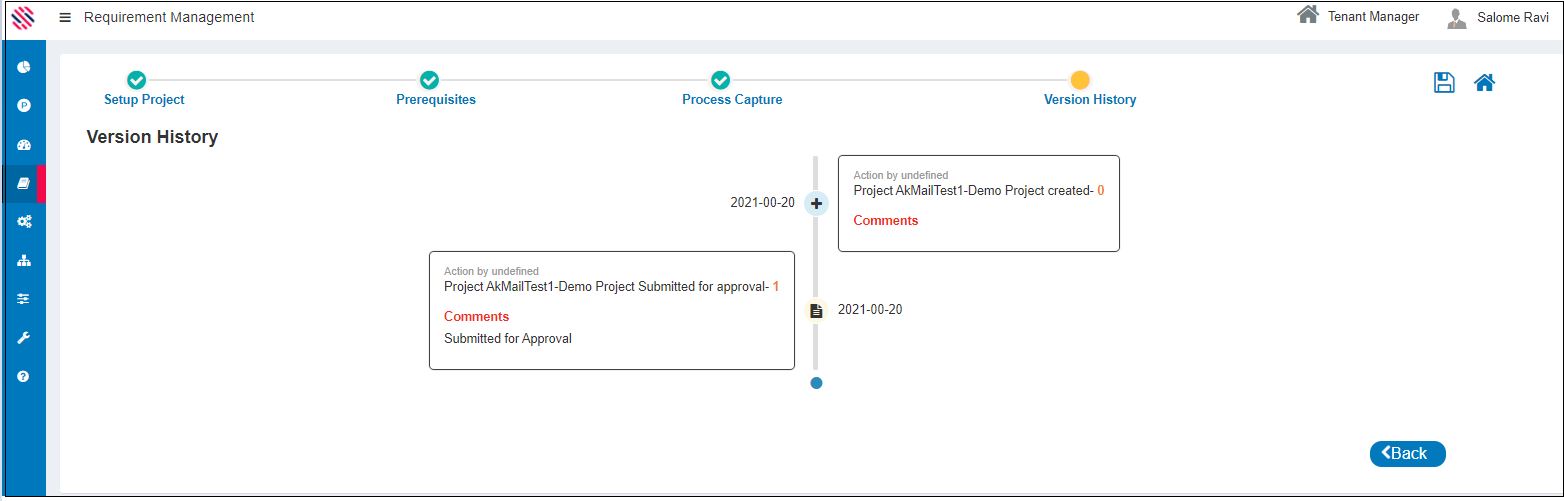The image size is (1564, 501).
Task: Click the wrench sidebar icon
Action: click(x=24, y=338)
